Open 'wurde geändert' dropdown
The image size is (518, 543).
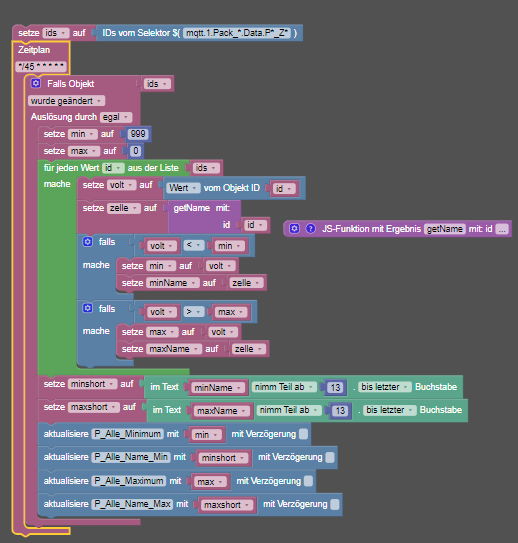tap(66, 101)
